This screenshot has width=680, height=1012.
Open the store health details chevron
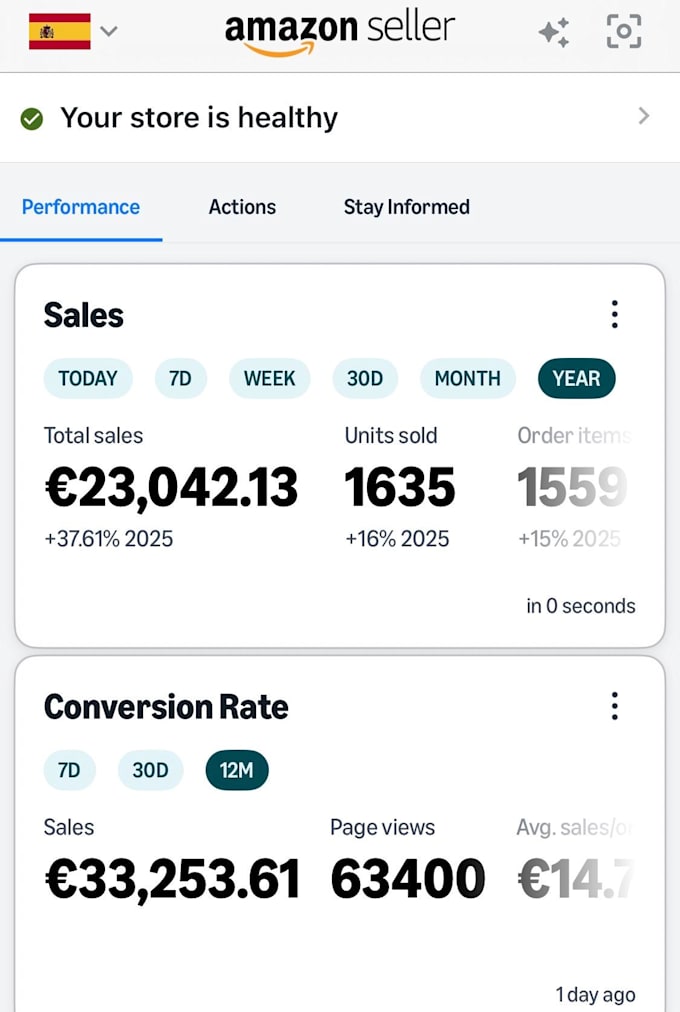coord(643,116)
